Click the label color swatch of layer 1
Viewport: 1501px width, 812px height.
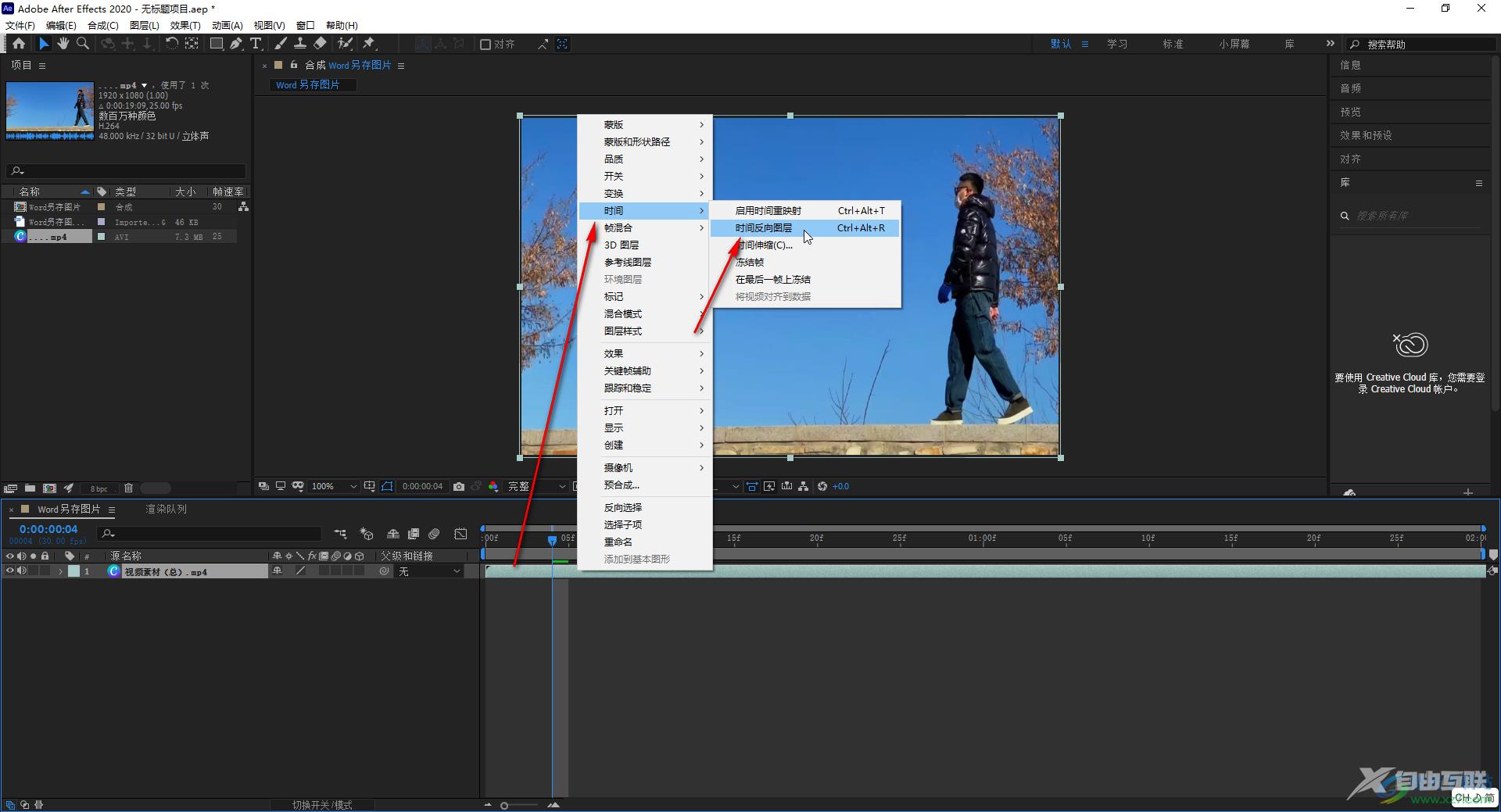point(73,571)
